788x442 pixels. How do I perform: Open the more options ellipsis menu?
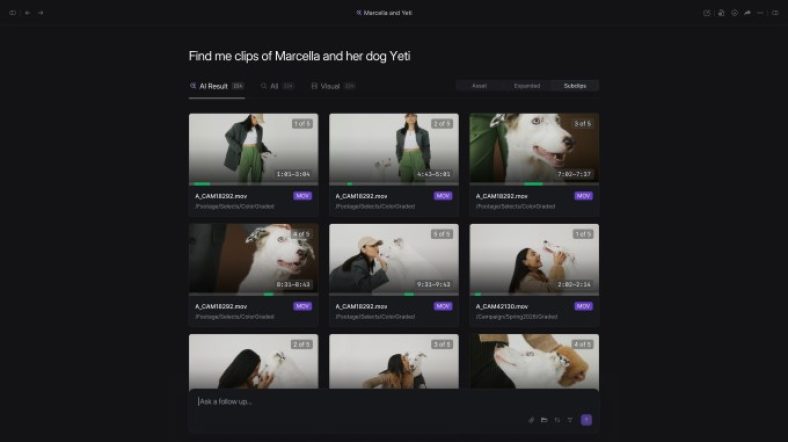(x=761, y=13)
